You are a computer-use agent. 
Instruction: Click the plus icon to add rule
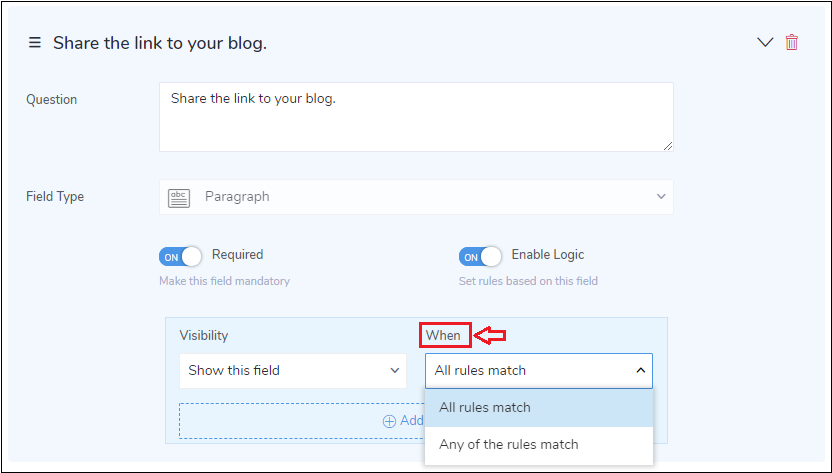click(x=390, y=421)
